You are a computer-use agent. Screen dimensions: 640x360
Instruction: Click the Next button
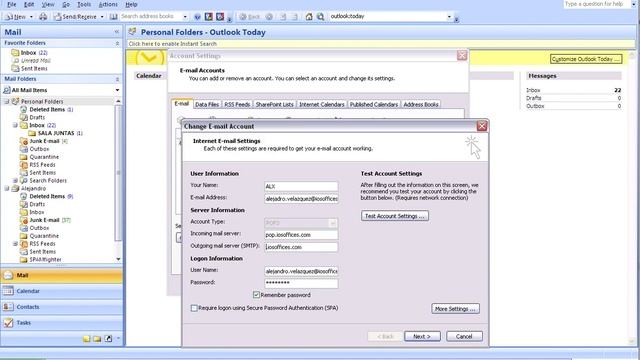click(422, 336)
